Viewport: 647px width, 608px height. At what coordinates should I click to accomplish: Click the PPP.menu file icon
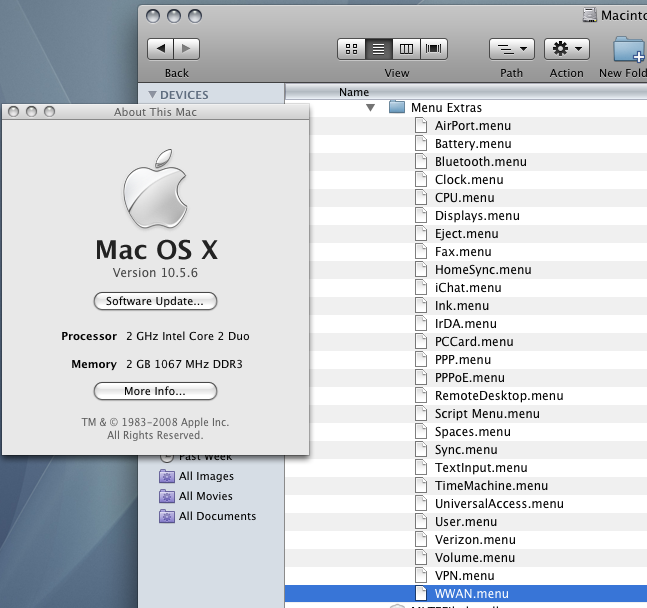point(421,360)
